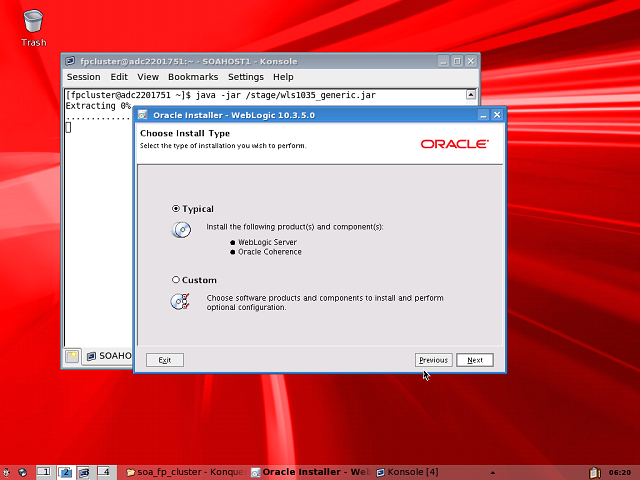Switch to the SOAHOST1 Konsole tab
The height and width of the screenshot is (480, 640).
(x=109, y=356)
